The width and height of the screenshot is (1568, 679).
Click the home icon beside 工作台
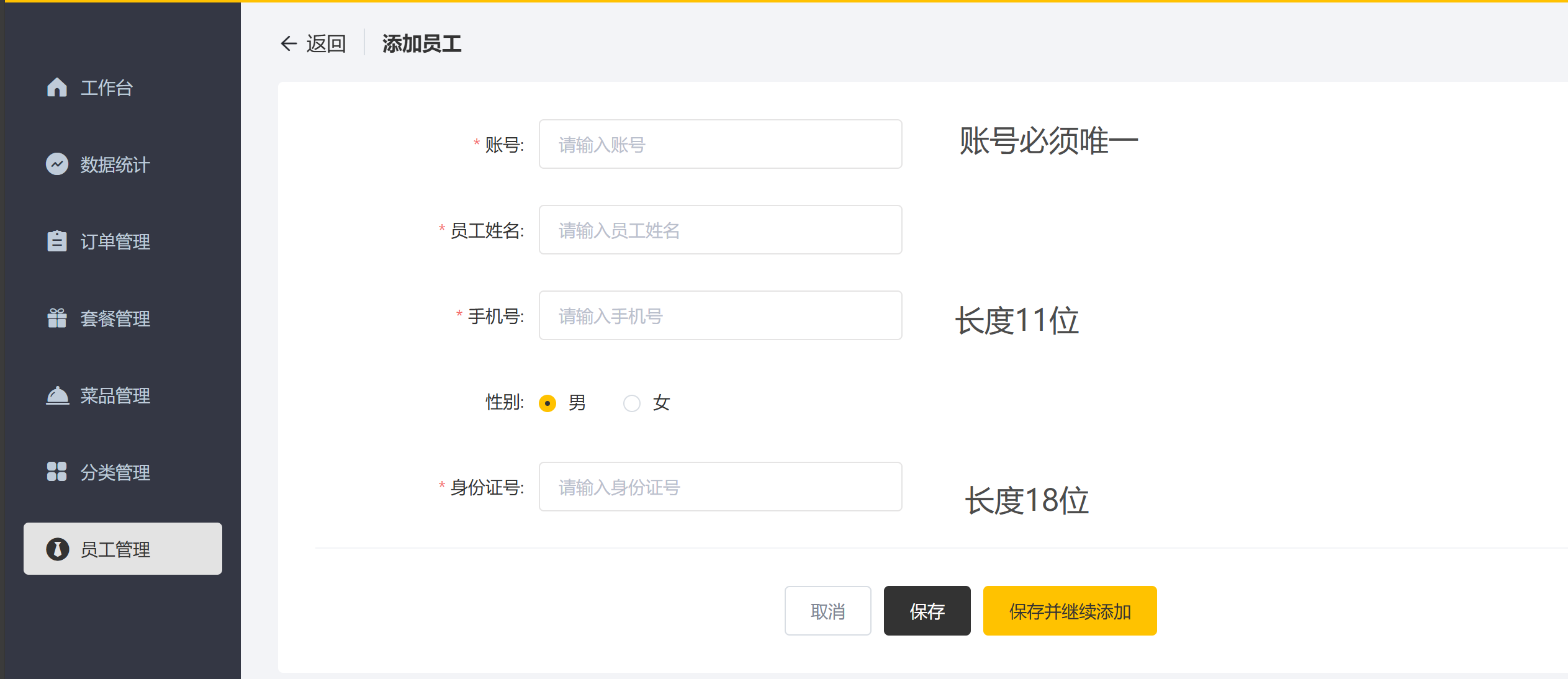pos(56,88)
